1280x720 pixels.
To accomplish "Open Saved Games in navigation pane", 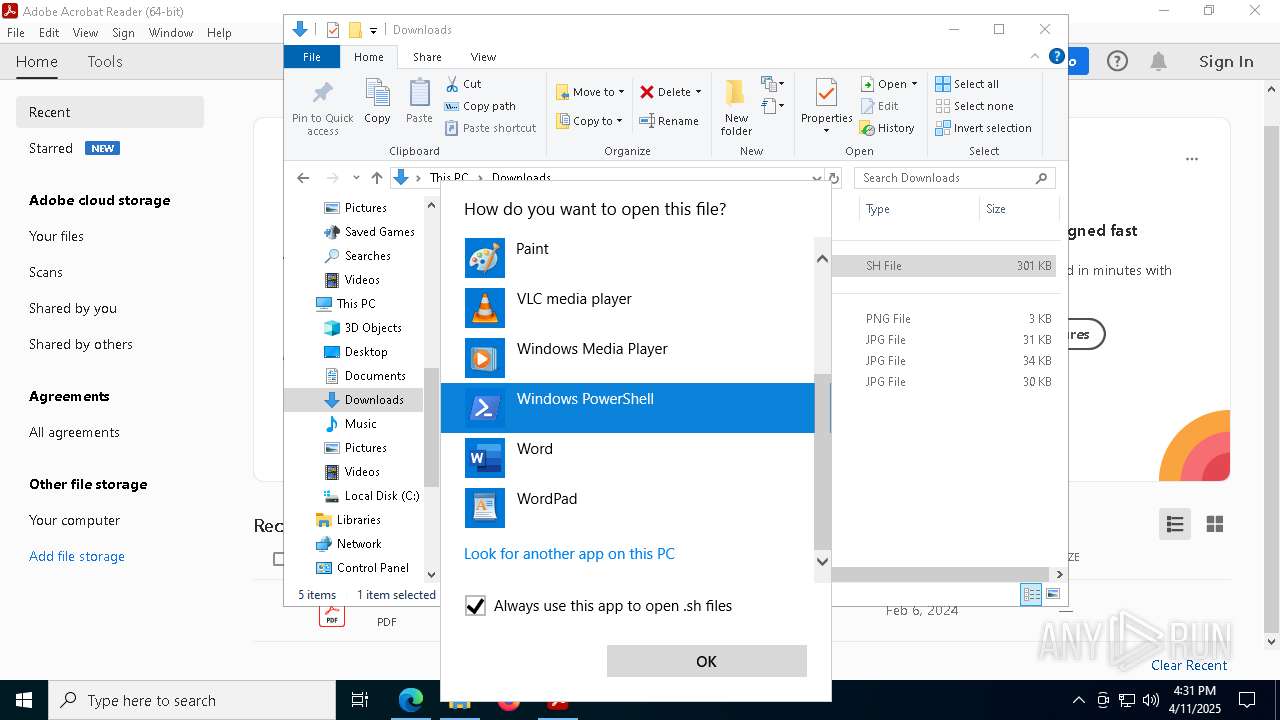I will coord(369,232).
